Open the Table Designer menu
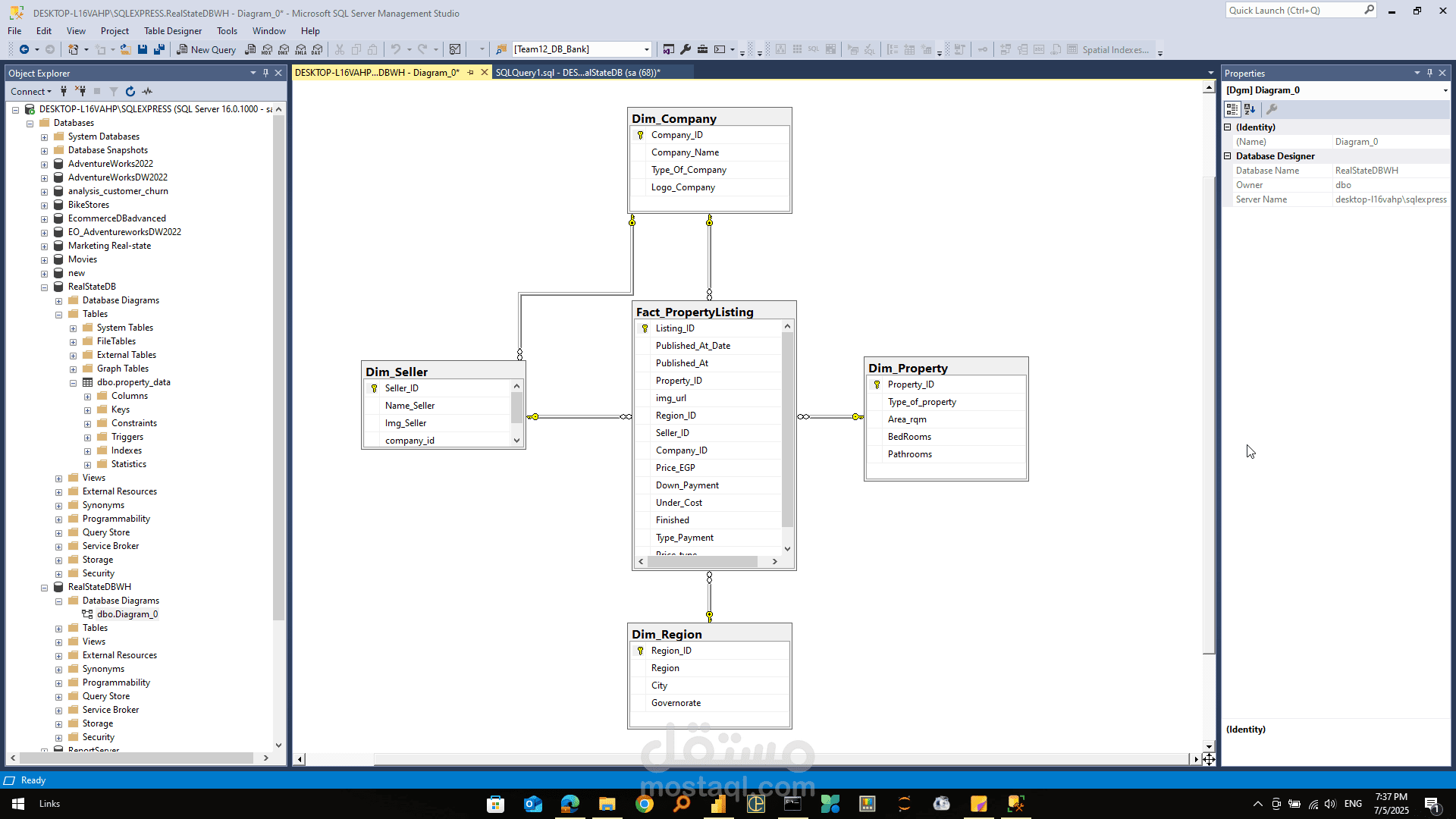1456x819 pixels. pyautogui.click(x=173, y=31)
